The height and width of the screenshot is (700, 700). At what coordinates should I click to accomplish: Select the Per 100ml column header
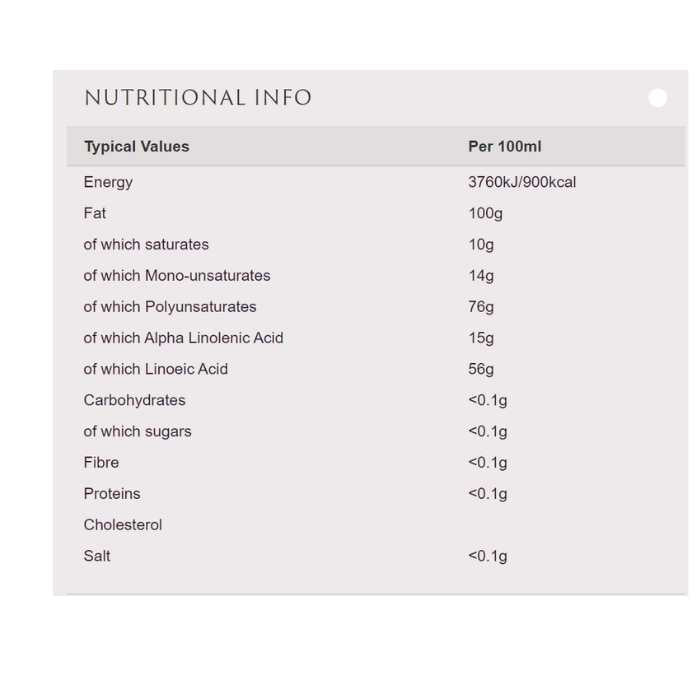tap(504, 146)
